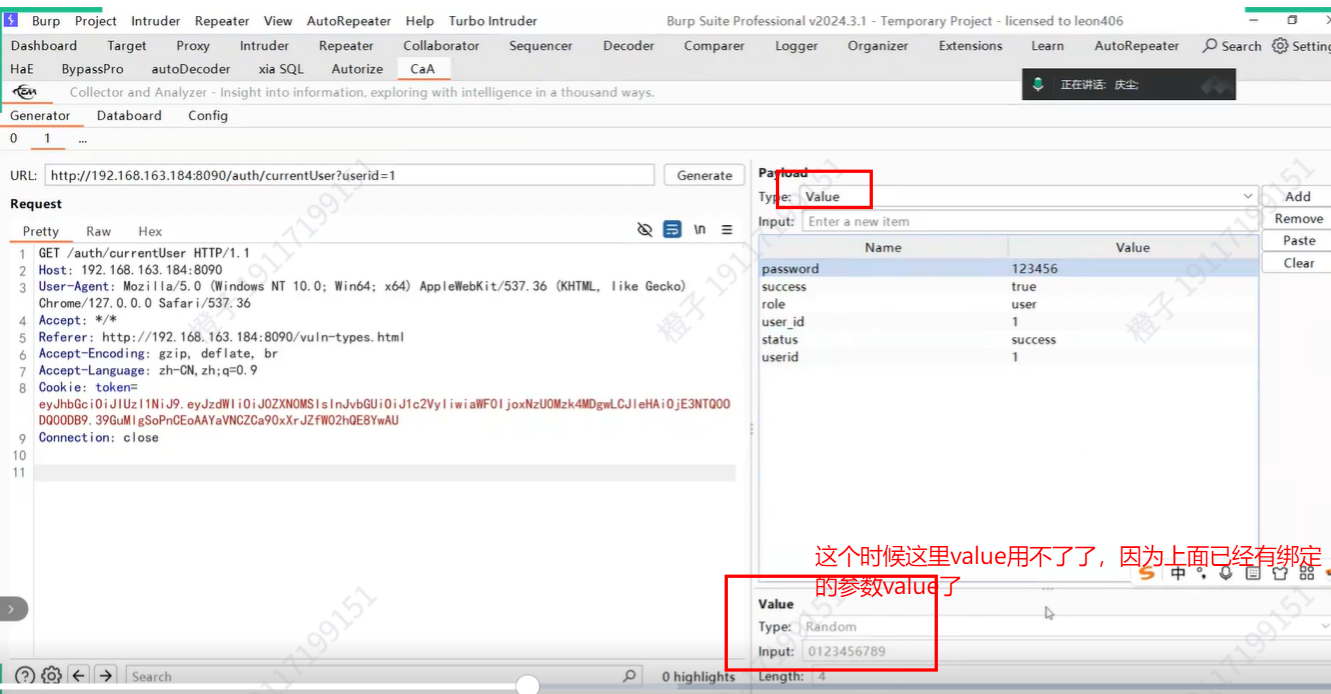Expand the collapsed left side panel arrow
The height and width of the screenshot is (694, 1331).
pyautogui.click(x=11, y=609)
